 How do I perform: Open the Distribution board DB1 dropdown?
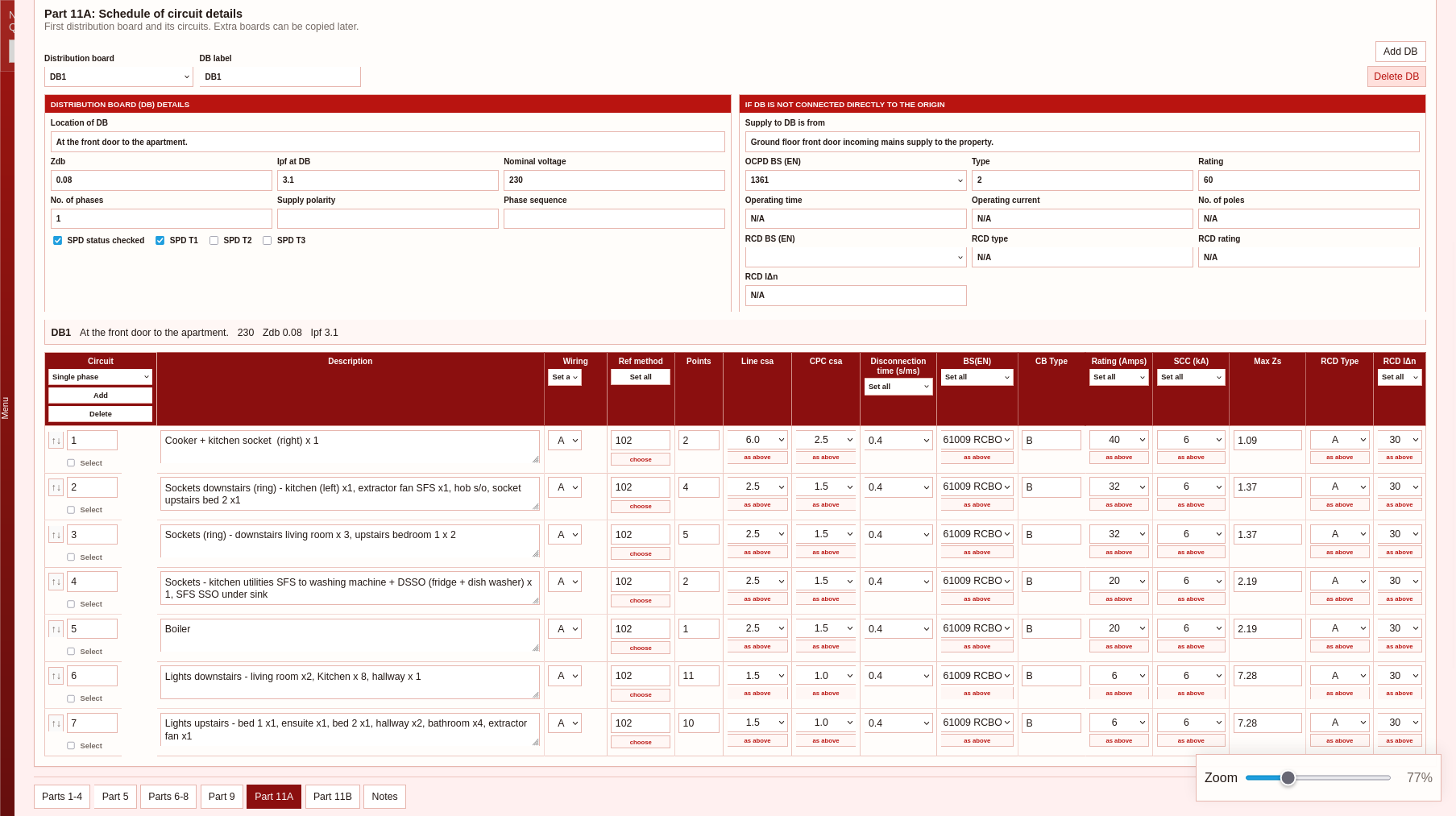coord(118,77)
